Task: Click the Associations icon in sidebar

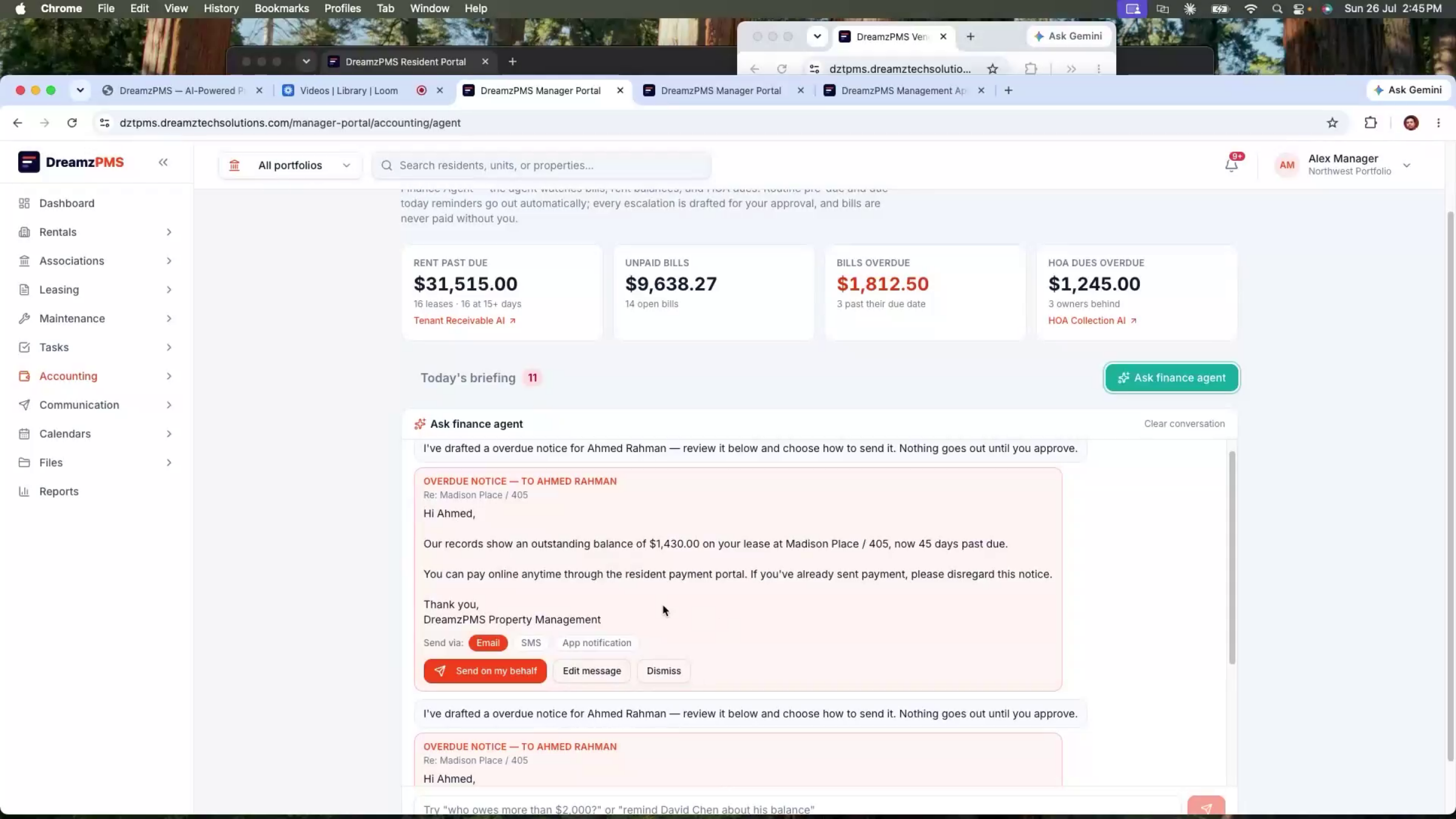Action: [x=24, y=261]
